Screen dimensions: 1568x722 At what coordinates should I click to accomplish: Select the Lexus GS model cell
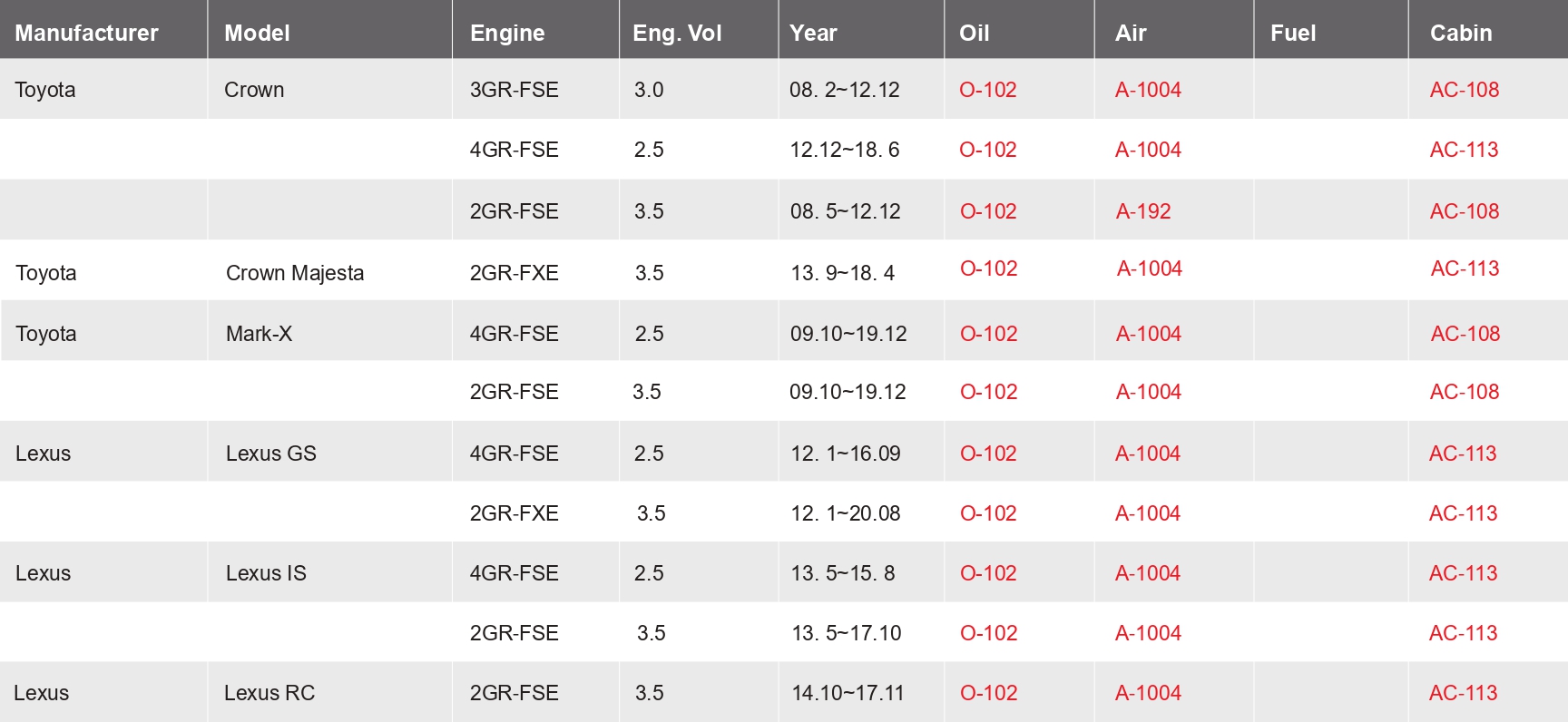tap(271, 454)
